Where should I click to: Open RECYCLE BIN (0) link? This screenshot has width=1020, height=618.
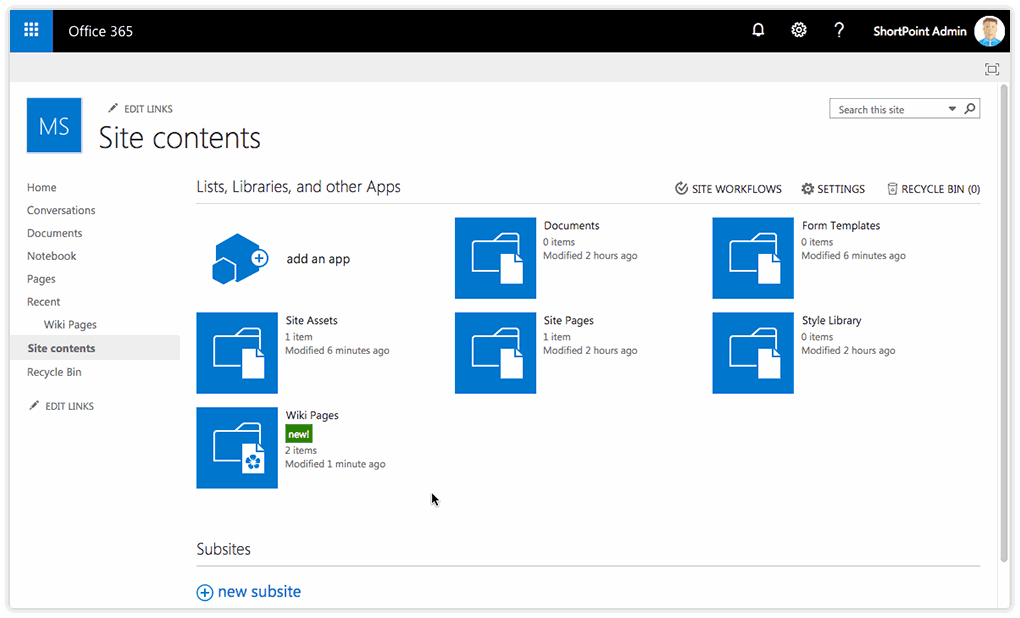[933, 189]
